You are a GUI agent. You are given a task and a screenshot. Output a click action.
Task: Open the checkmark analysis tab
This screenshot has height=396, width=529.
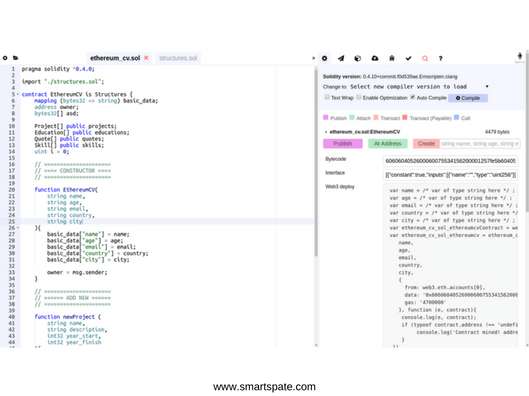click(x=409, y=58)
